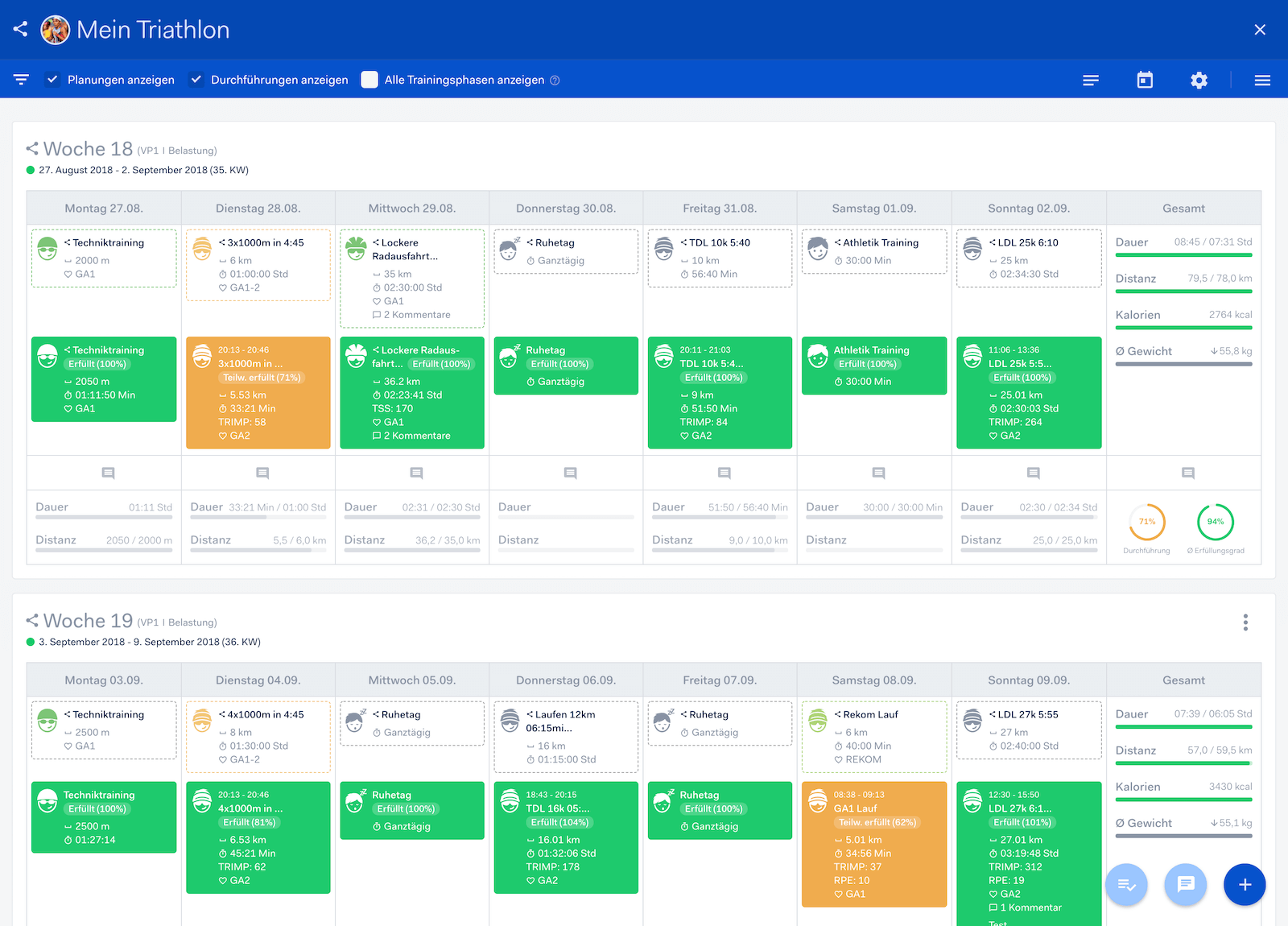Click Woche 18 Gesamt Dauer progress bar
The image size is (1288, 926).
pos(1183,255)
